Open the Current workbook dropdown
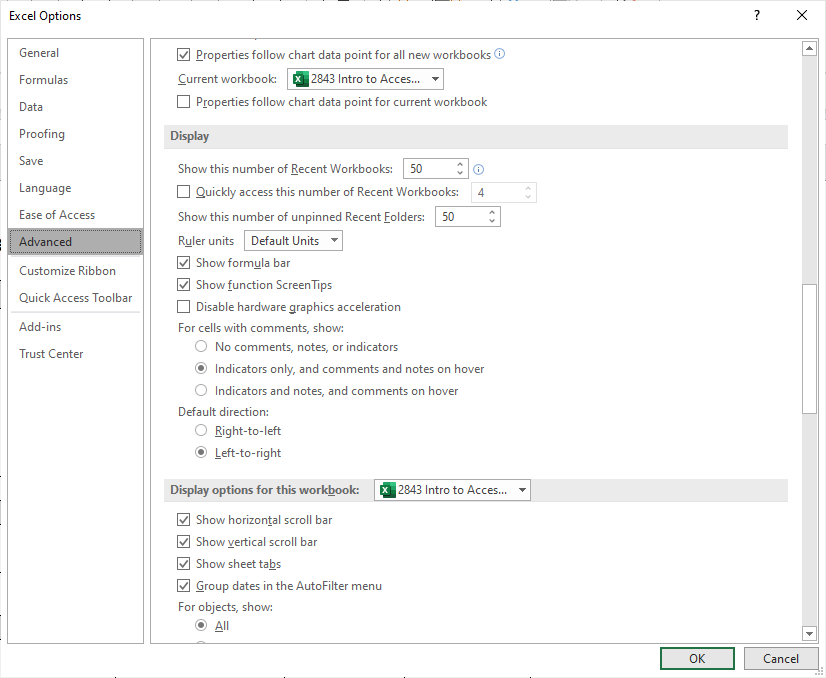Viewport: 826px width, 678px height. [434, 78]
